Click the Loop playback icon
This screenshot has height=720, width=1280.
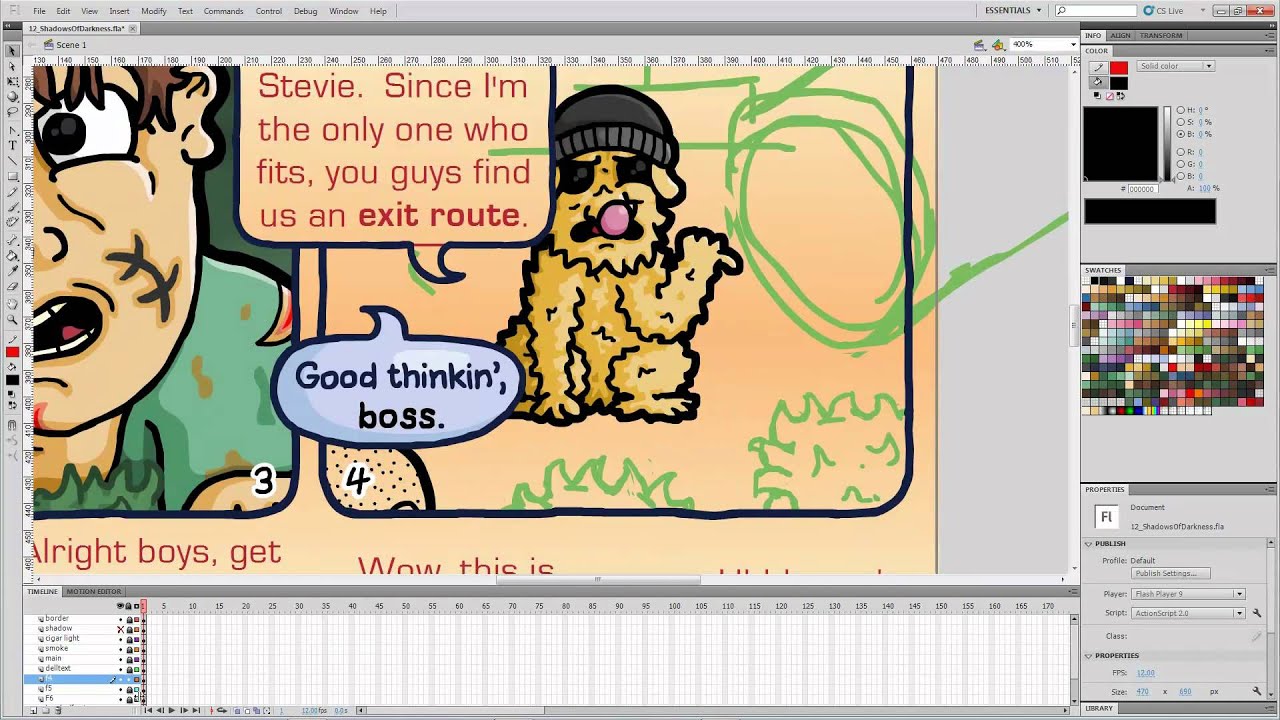222,710
